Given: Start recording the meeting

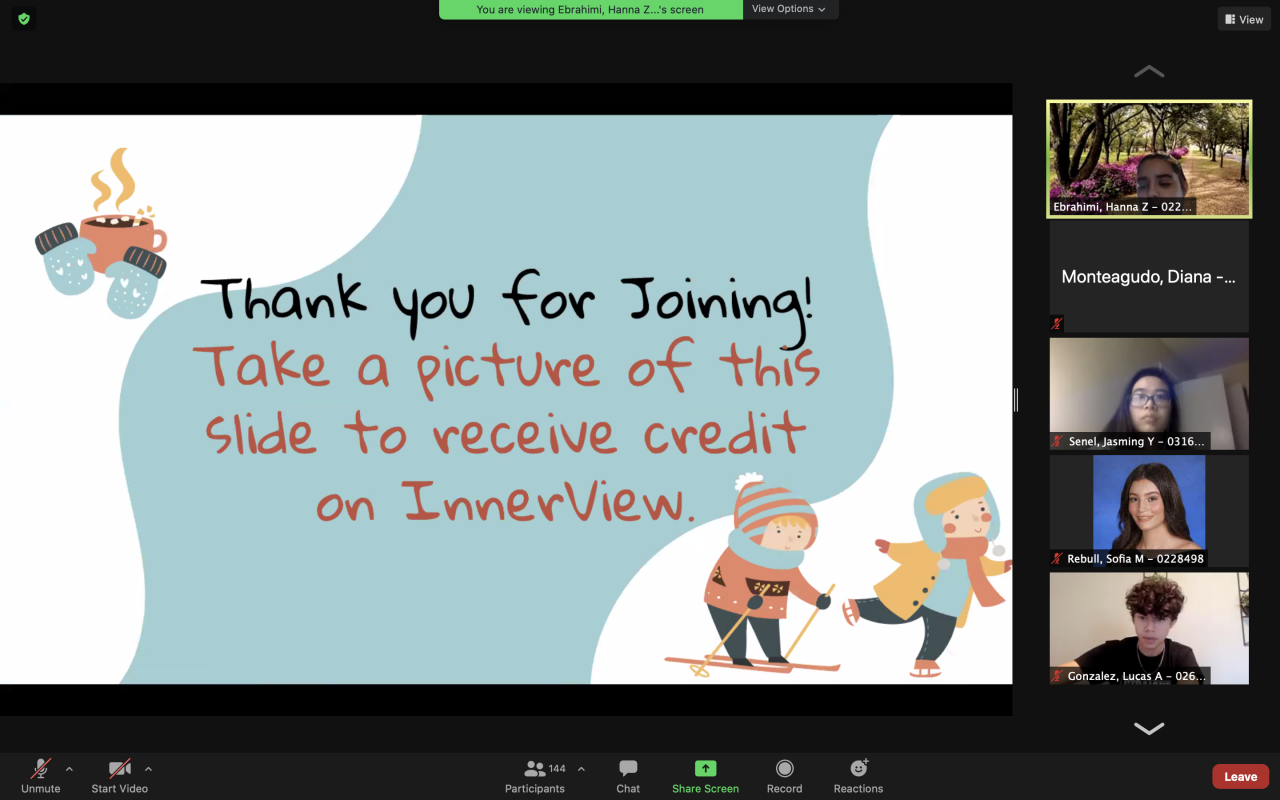Looking at the screenshot, I should click(784, 775).
